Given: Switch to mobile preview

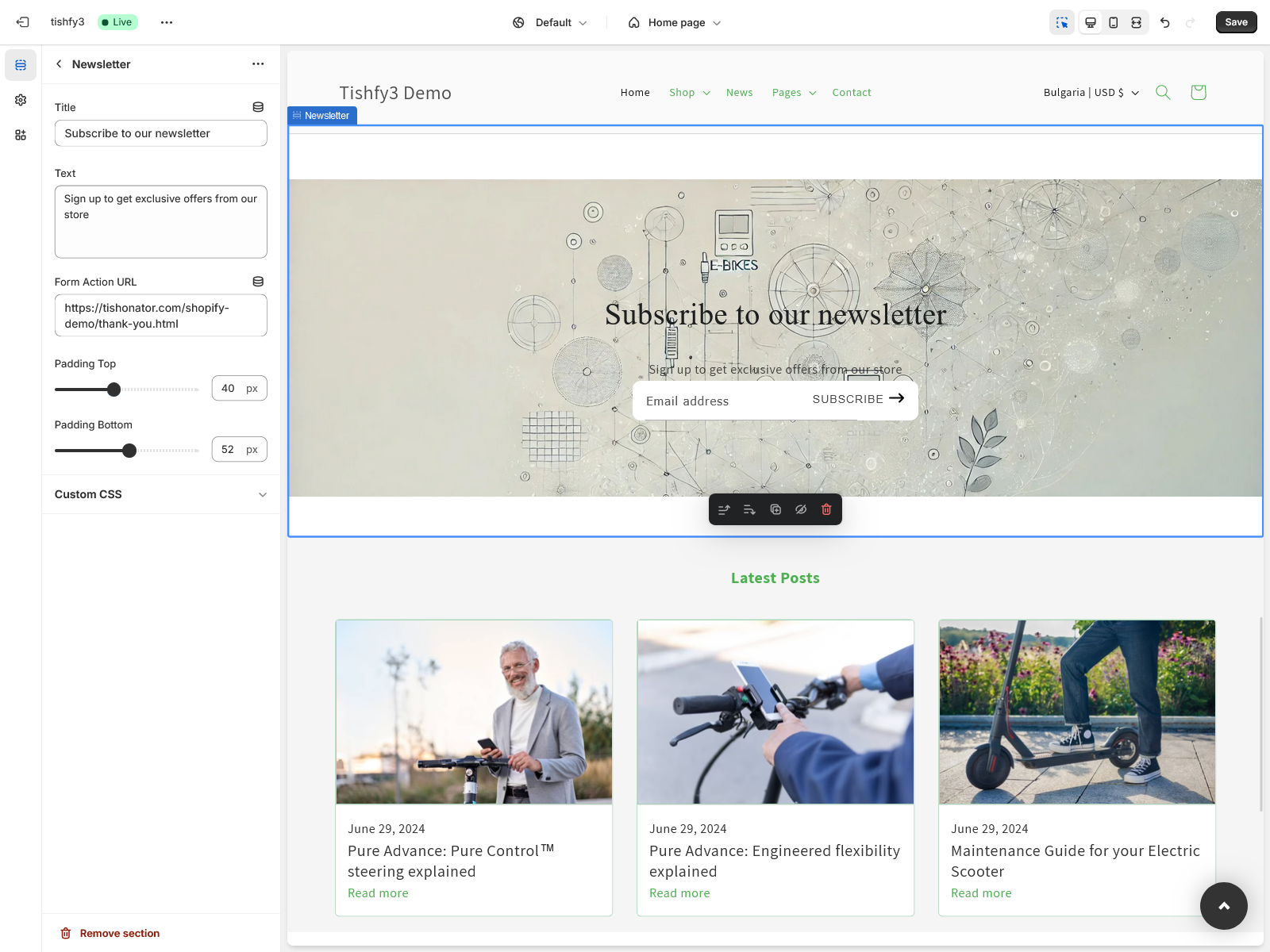Looking at the screenshot, I should [1114, 22].
